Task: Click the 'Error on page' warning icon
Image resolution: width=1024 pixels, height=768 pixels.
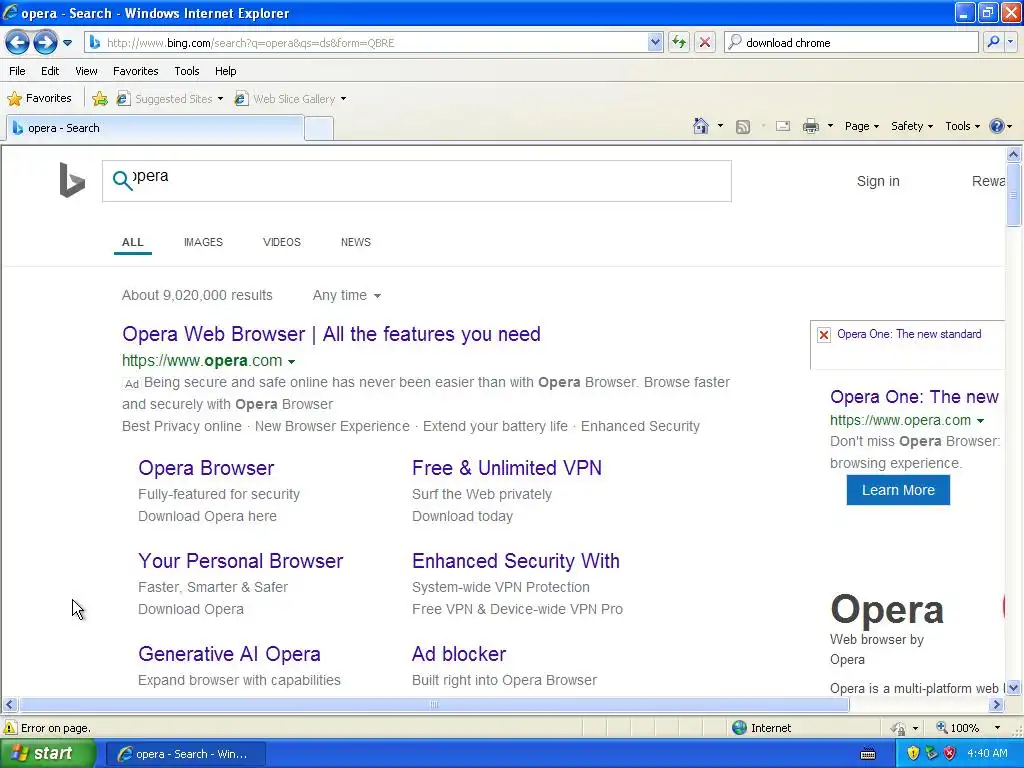Action: point(10,728)
